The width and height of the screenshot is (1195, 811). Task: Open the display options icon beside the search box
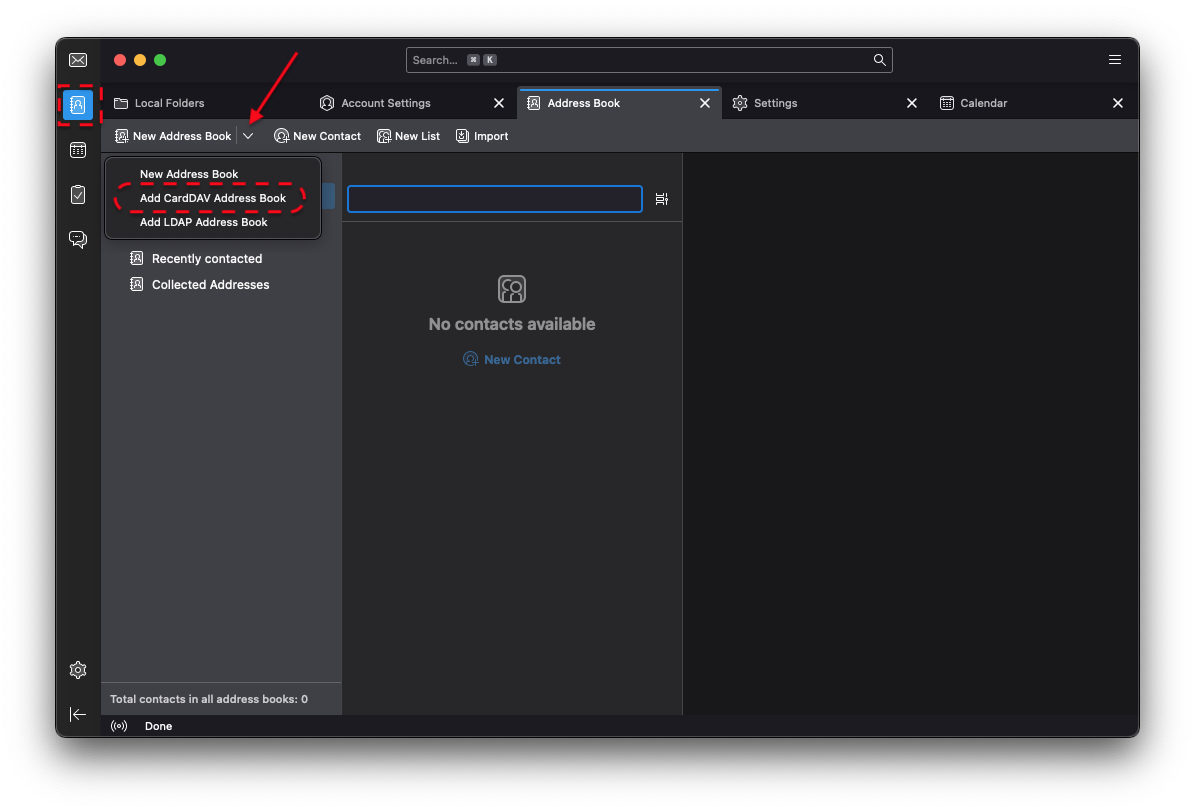pos(661,199)
